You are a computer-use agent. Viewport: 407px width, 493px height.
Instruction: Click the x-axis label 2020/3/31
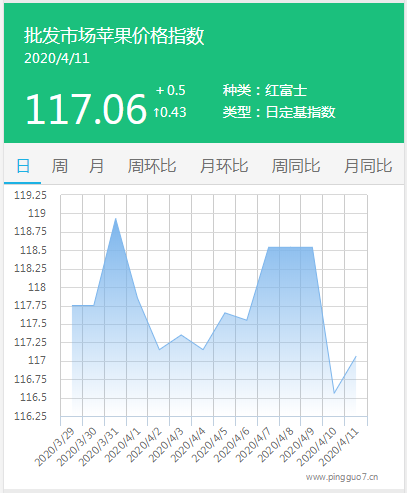tap(98, 447)
